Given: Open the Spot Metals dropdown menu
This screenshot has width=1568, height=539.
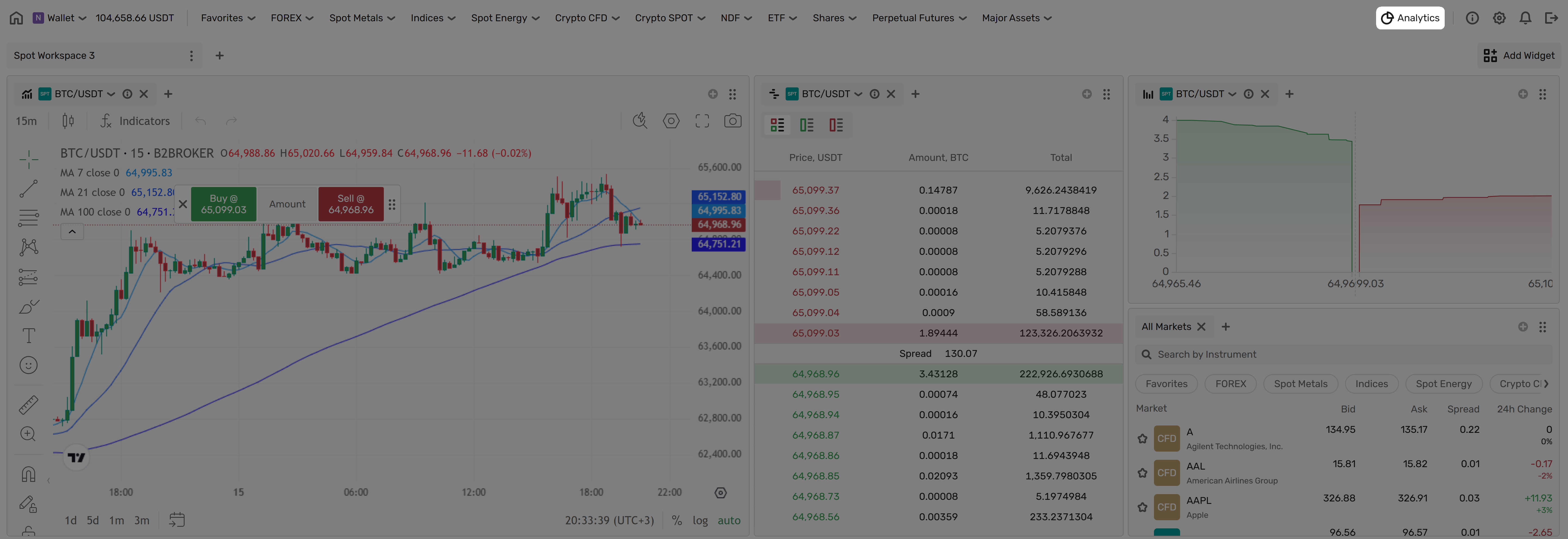Looking at the screenshot, I should [x=362, y=18].
